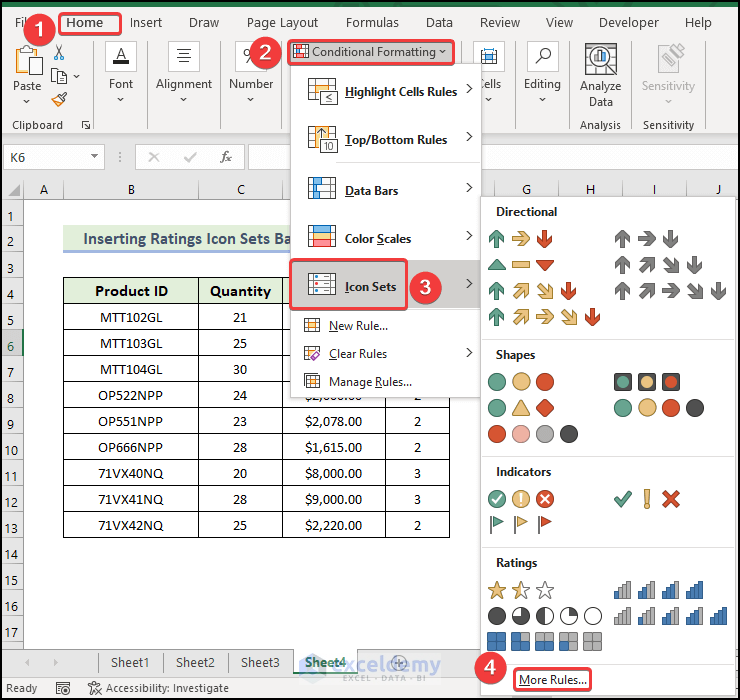Click More Rules at menu bottom

(x=552, y=680)
